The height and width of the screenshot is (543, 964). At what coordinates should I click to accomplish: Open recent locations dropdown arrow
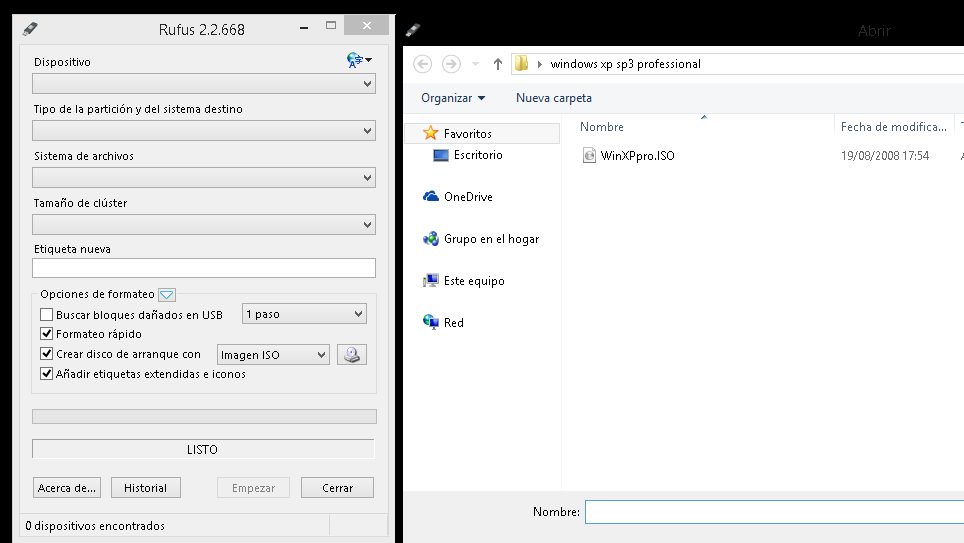[475, 64]
